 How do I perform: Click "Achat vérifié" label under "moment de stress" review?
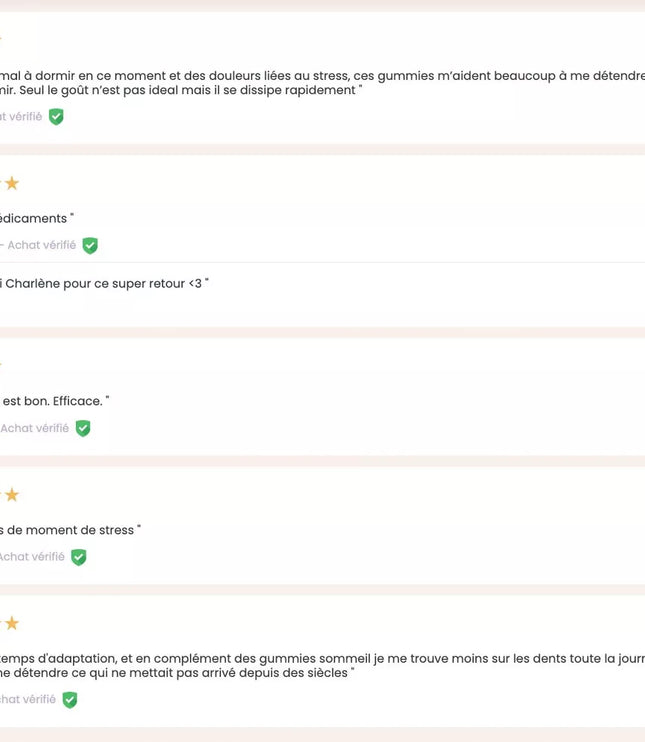32,557
